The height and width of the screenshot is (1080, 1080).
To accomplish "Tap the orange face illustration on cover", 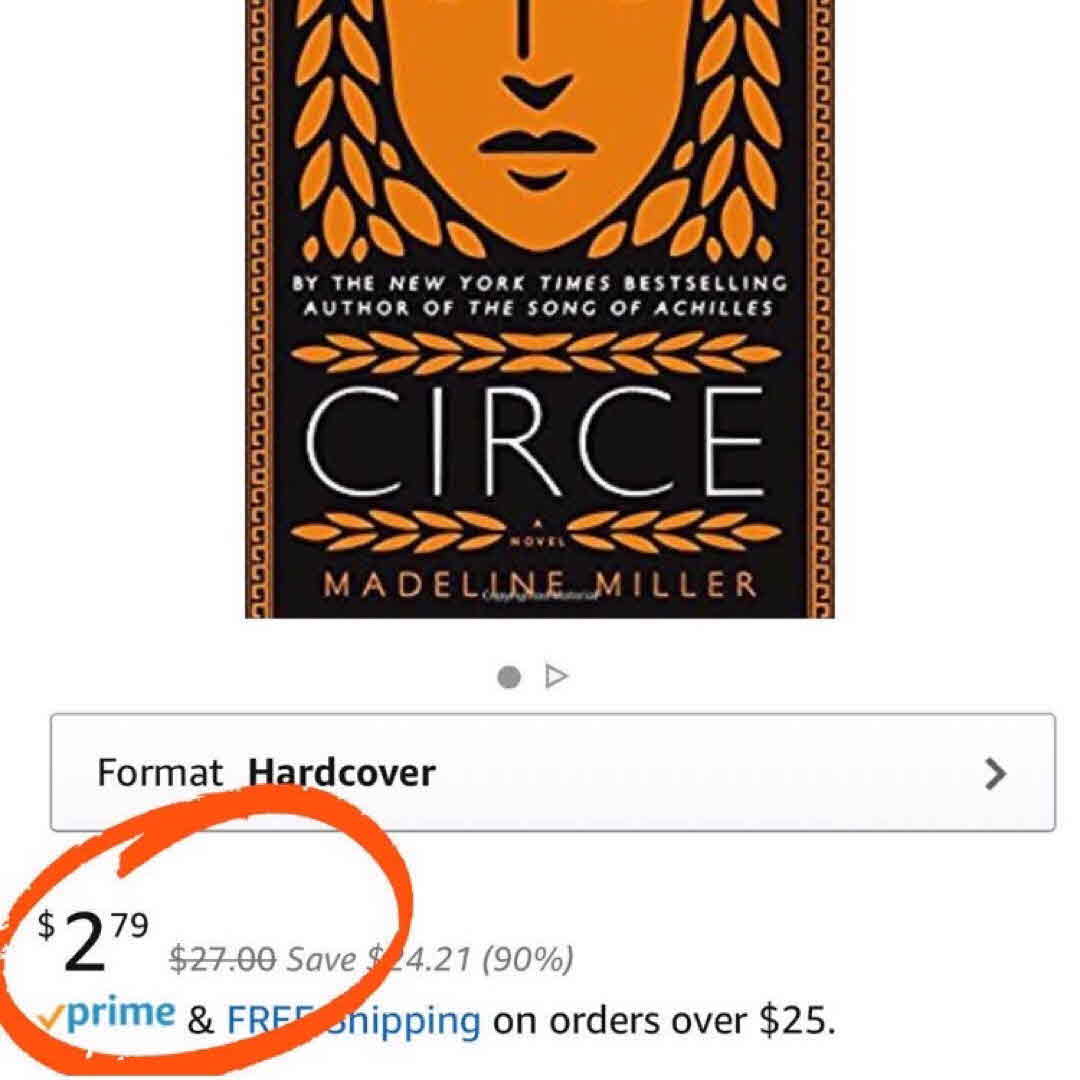I will click(540, 110).
